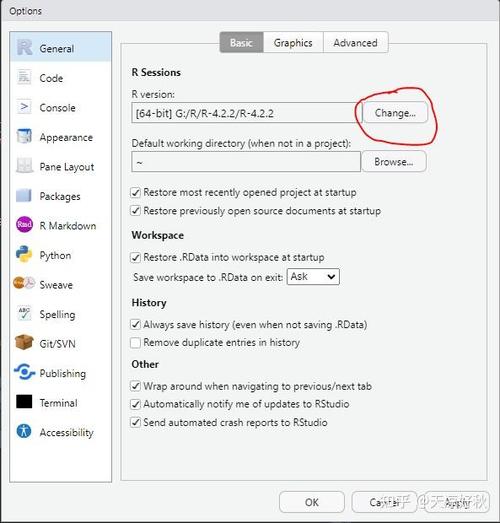The width and height of the screenshot is (500, 523).
Task: Click the Spelling ABC check icon
Action: (24, 314)
